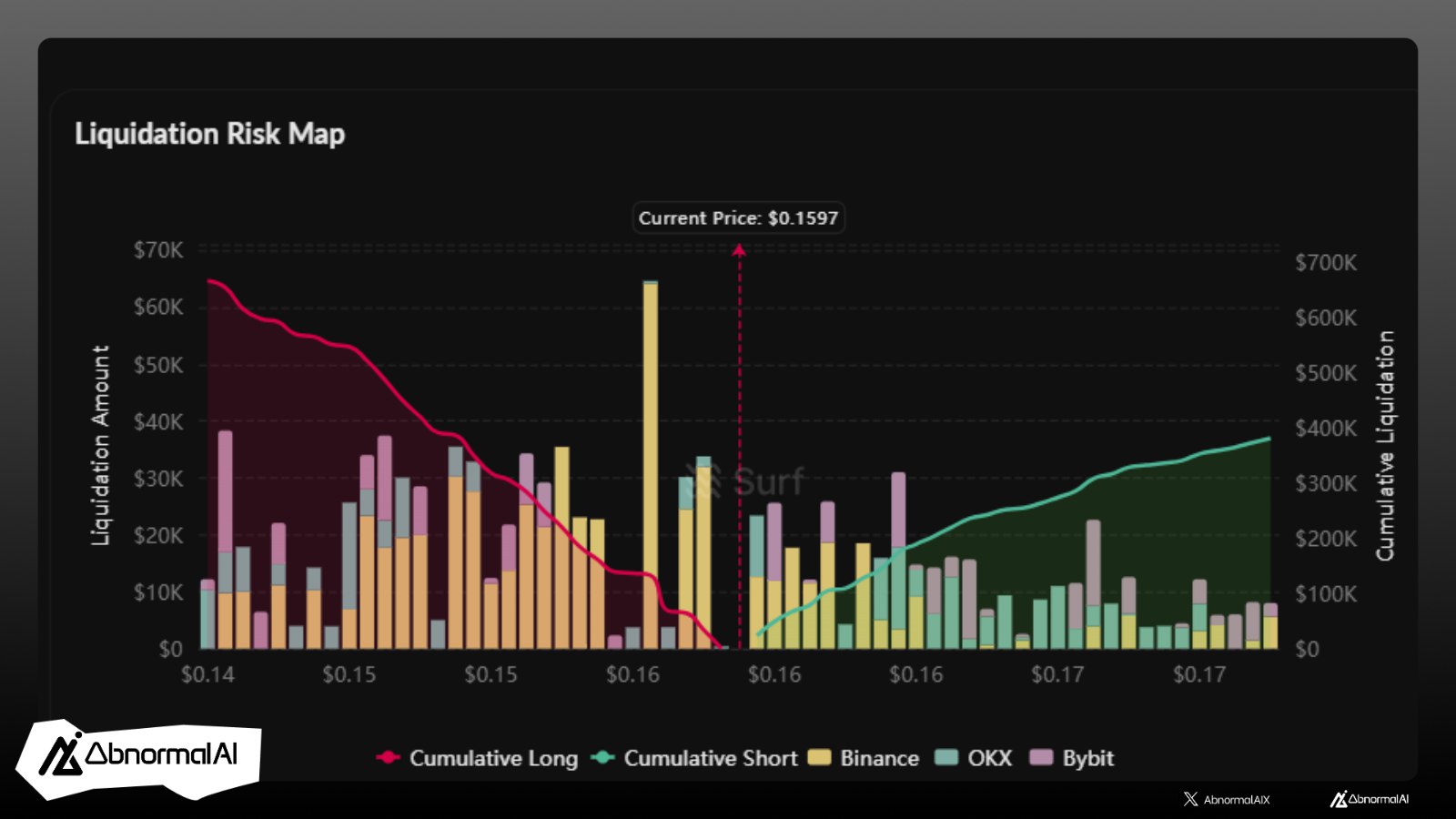Click the green Cumulative Short legend marker
This screenshot has width=1456, height=819.
(x=602, y=758)
